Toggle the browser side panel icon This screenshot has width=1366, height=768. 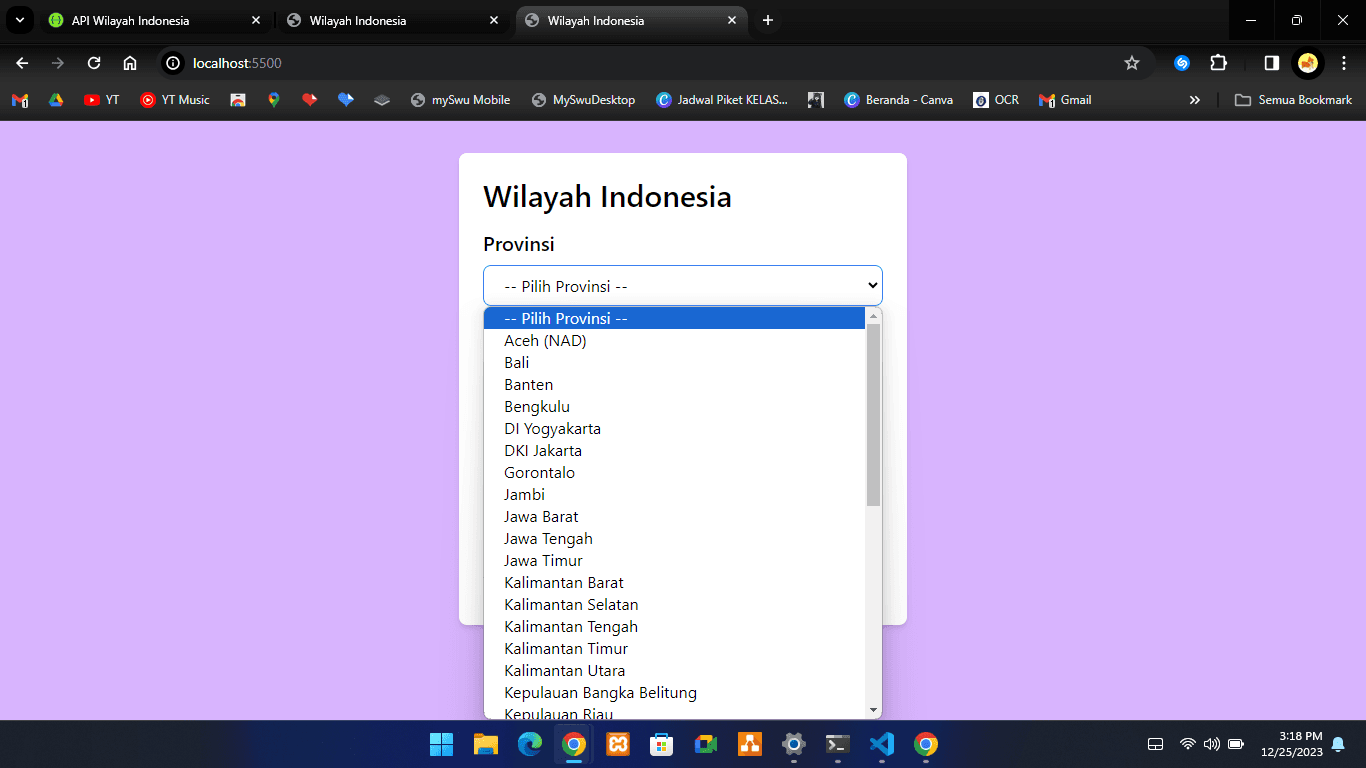(x=1271, y=63)
